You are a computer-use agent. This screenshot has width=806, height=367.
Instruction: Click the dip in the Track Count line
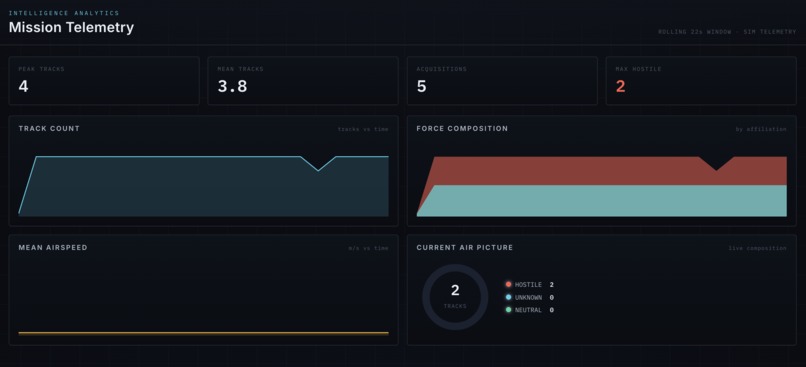(x=318, y=170)
